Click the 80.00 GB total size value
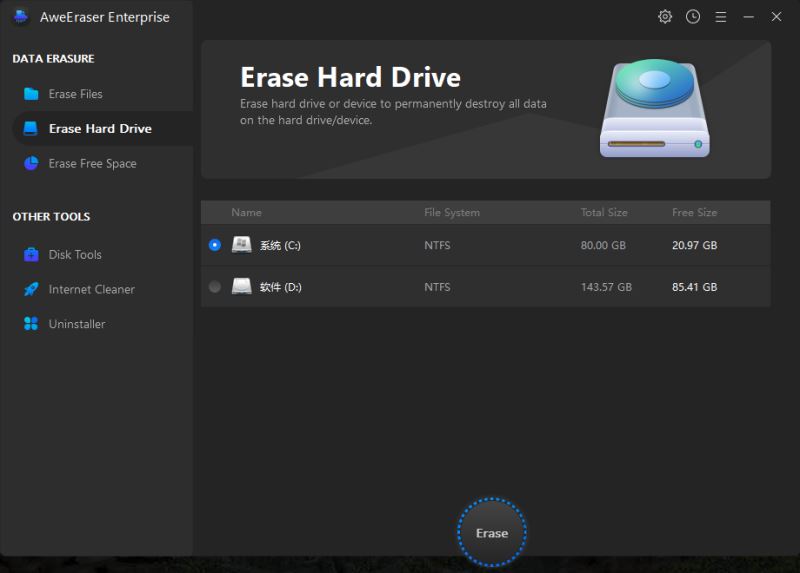Viewport: 800px width, 573px height. pos(603,245)
